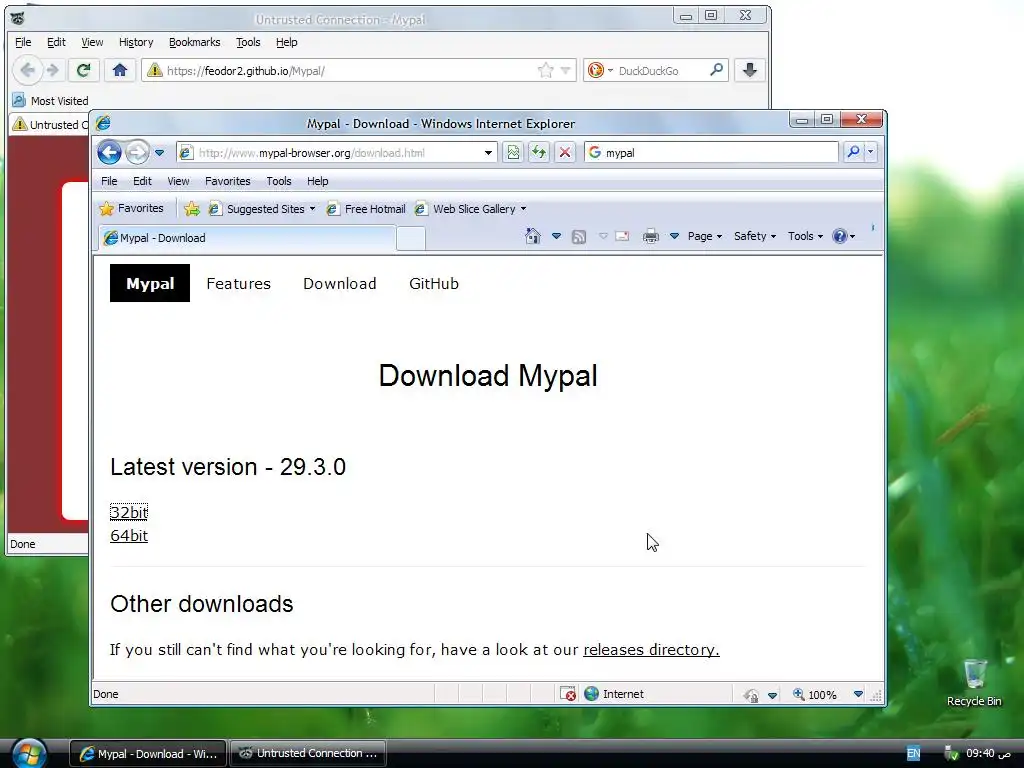Open Suggested Sites dropdown
Image resolution: width=1024 pixels, height=768 pixels.
(x=263, y=209)
